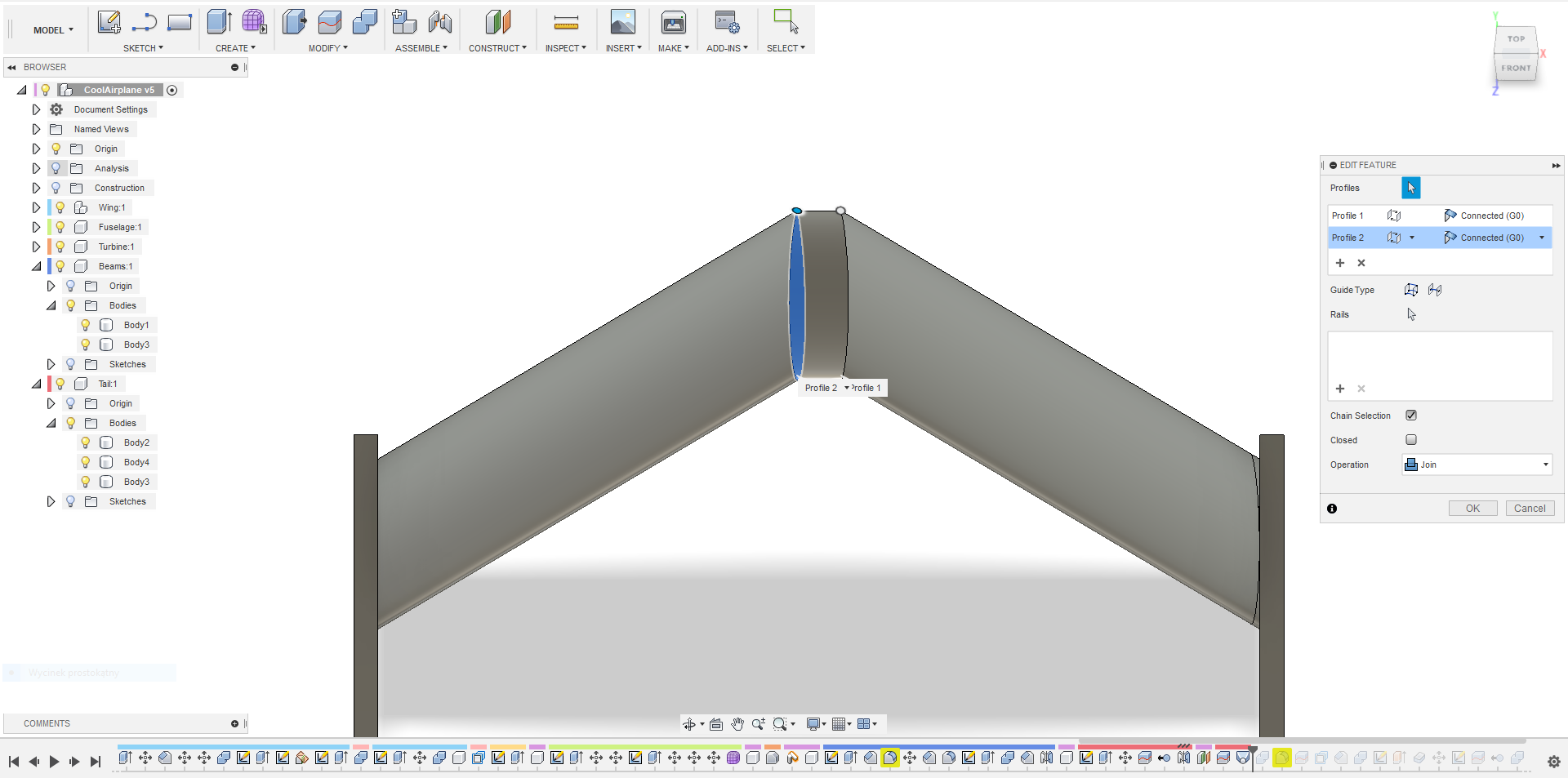1568x778 pixels.
Task: Click the Select tool icon
Action: [786, 22]
